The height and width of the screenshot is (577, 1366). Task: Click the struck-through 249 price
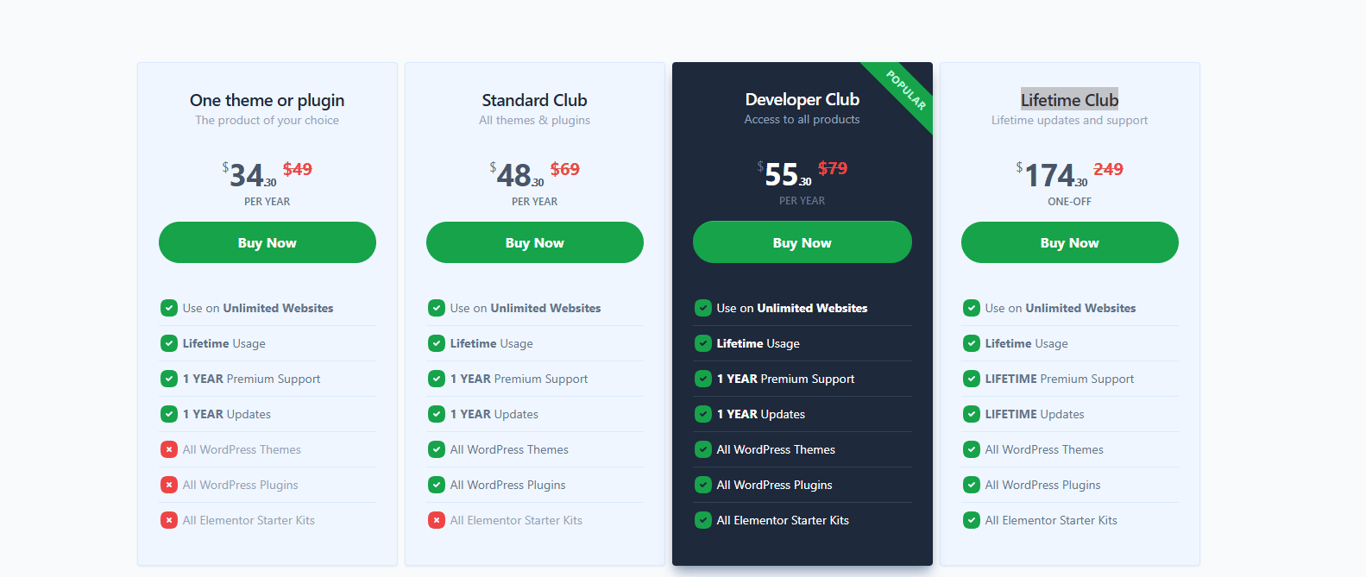pyautogui.click(x=1108, y=169)
